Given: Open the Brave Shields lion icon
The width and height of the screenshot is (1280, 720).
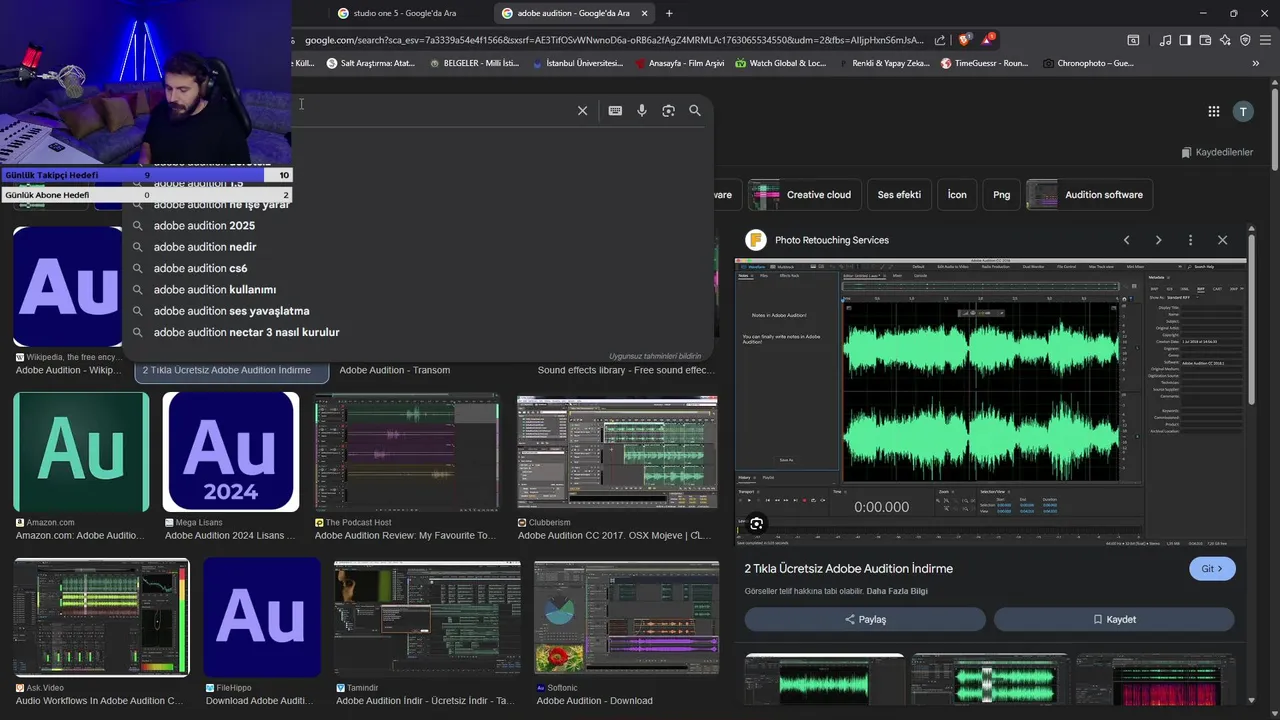Looking at the screenshot, I should [x=964, y=40].
